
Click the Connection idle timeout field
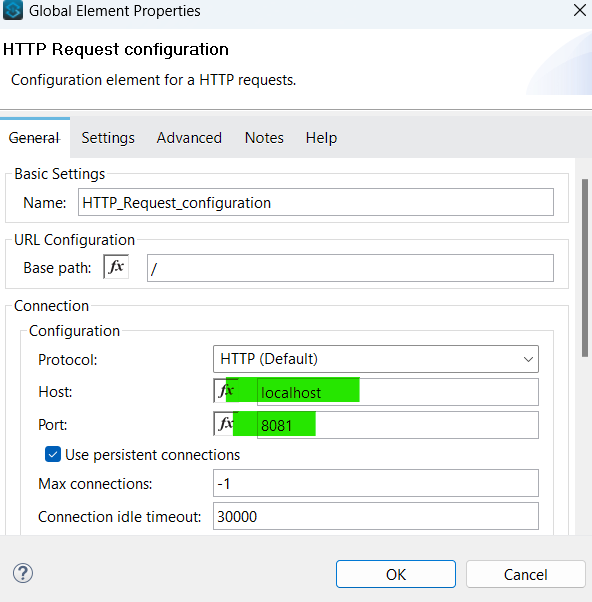tap(376, 516)
